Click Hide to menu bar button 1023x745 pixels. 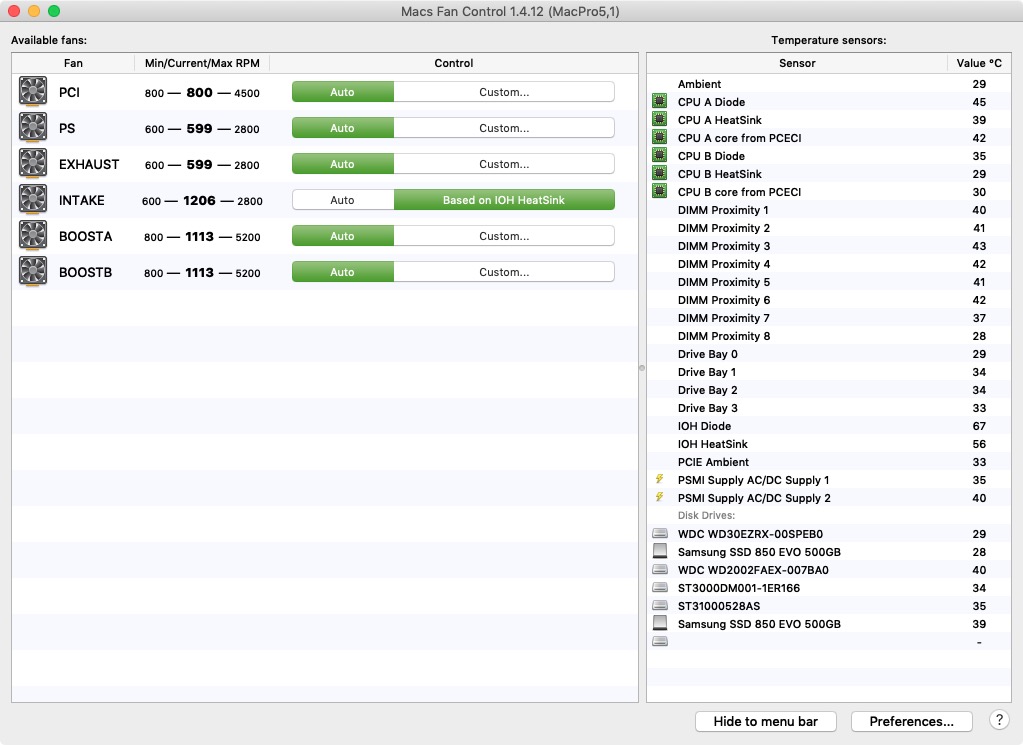point(765,721)
